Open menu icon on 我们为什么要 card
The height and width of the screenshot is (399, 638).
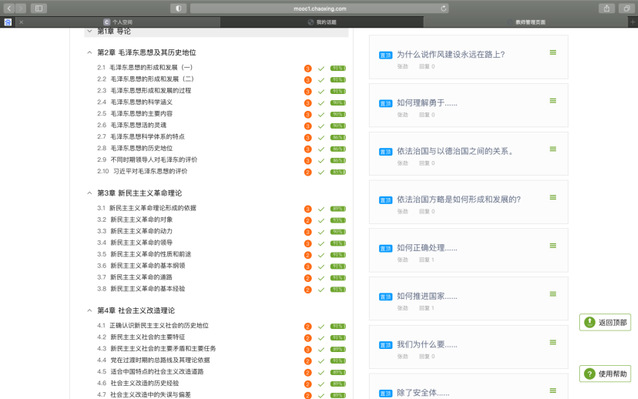(553, 342)
